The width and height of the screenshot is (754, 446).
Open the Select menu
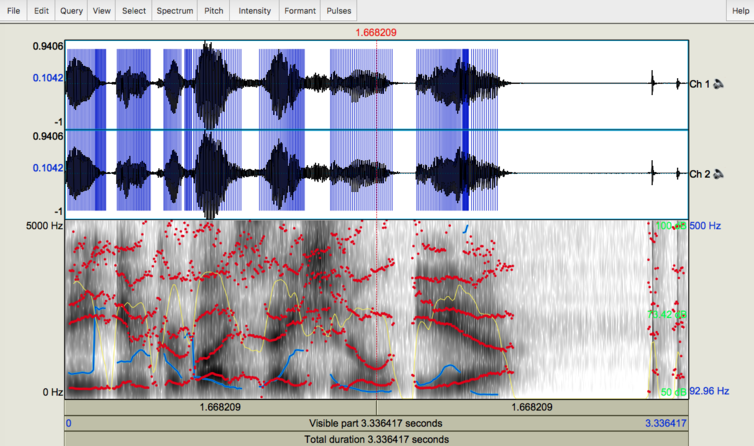coord(134,10)
